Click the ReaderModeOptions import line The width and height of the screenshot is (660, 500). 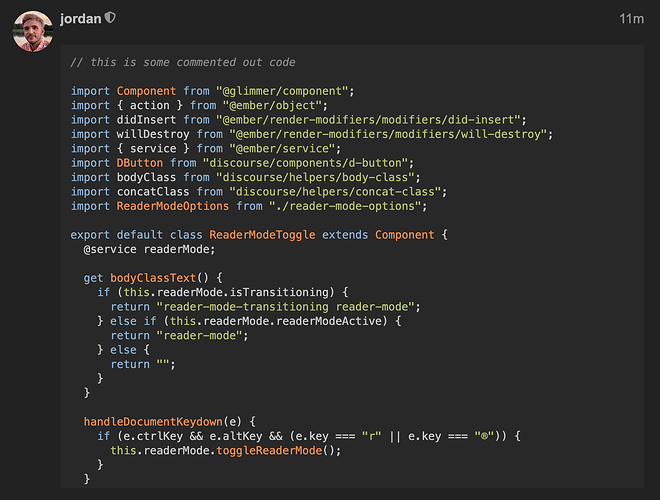click(249, 206)
